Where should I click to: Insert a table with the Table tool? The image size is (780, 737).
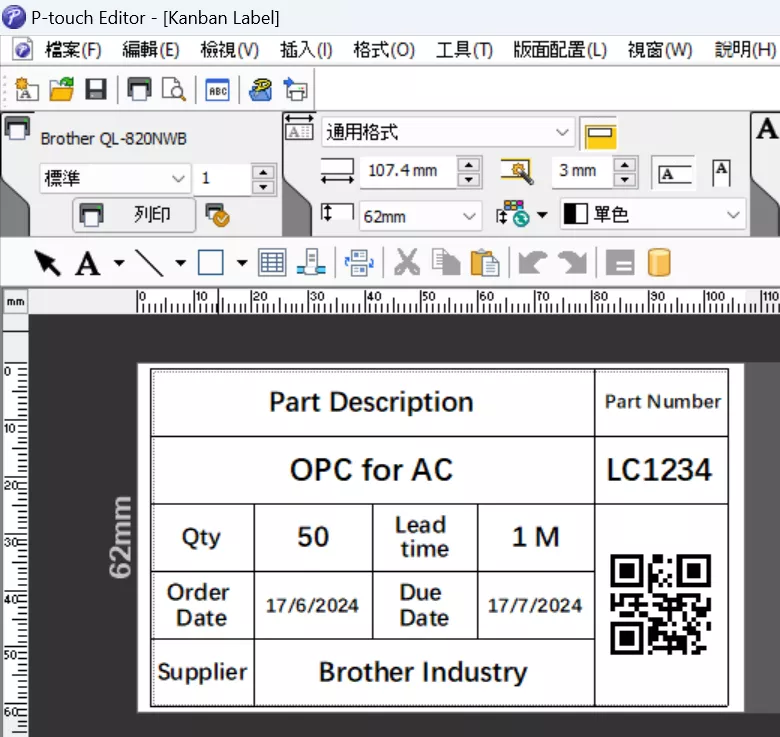pyautogui.click(x=272, y=263)
